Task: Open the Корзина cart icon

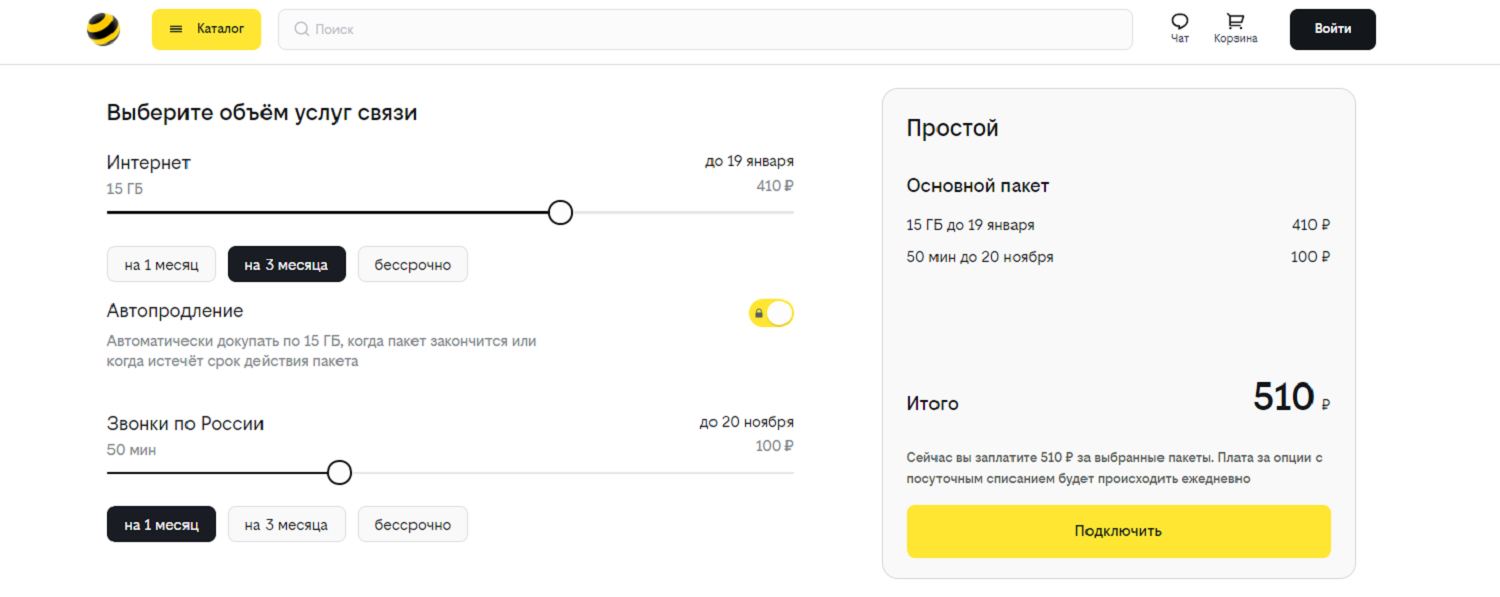Action: coord(1236,22)
